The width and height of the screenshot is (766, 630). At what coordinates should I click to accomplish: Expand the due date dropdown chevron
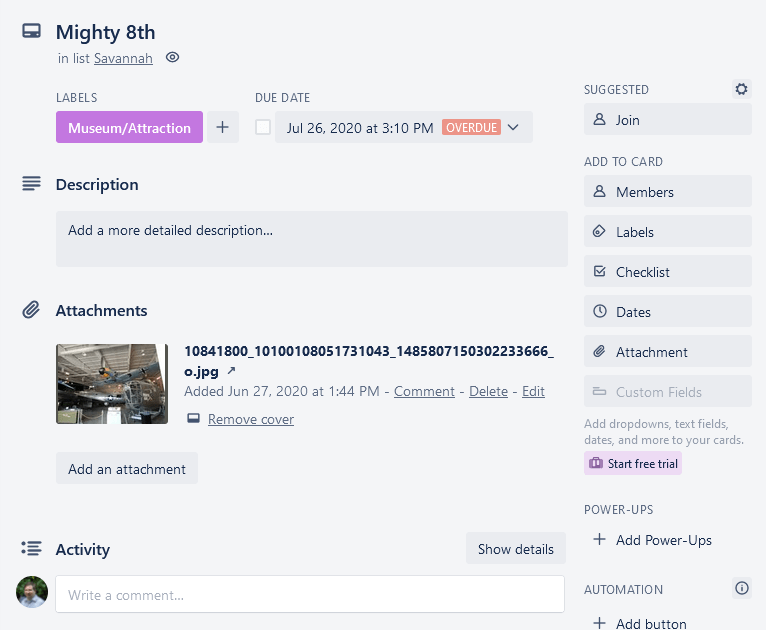pyautogui.click(x=514, y=127)
